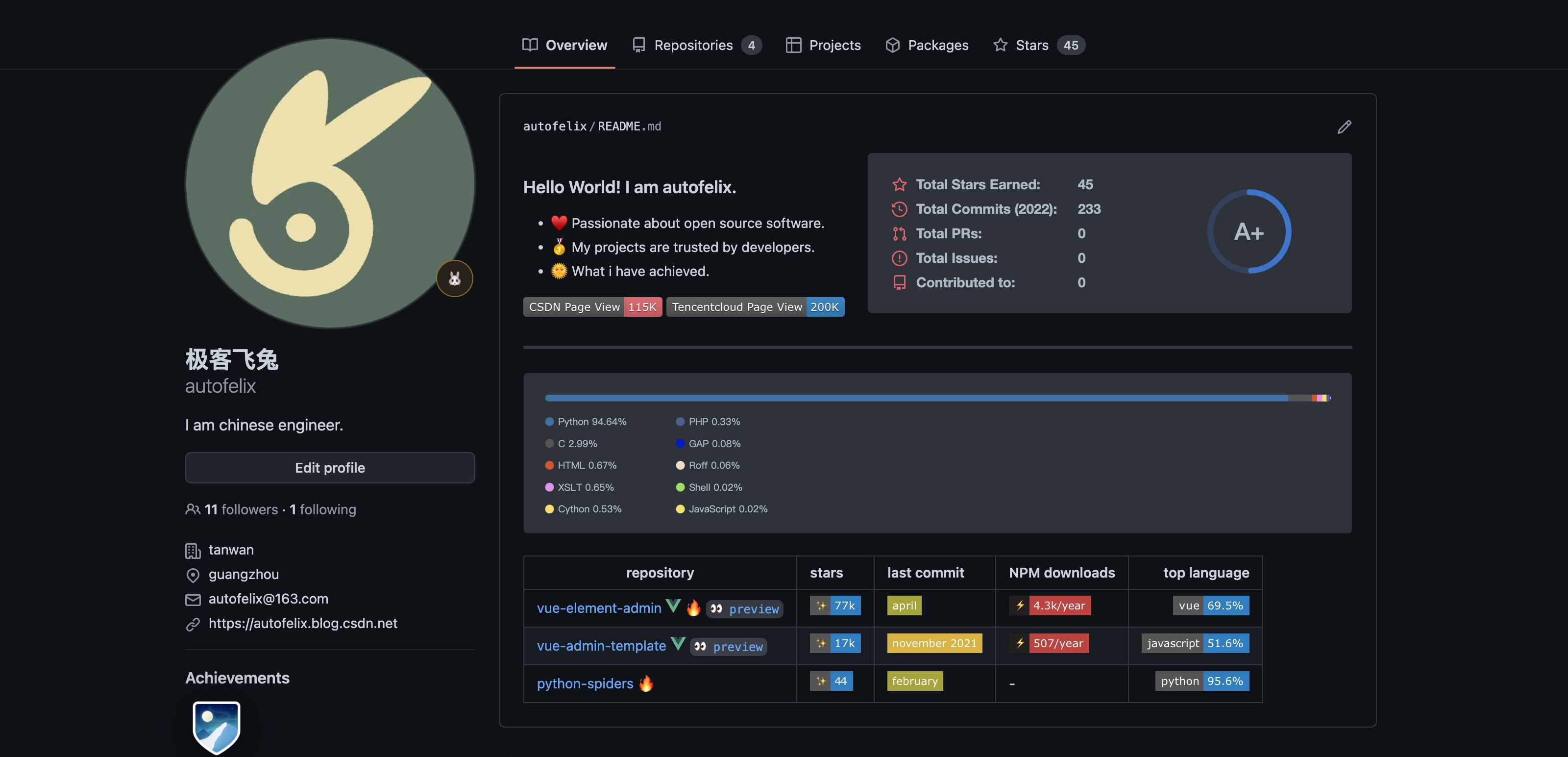Click the Vue logo beside vue-admin-template
1568x757 pixels.
pos(678,644)
